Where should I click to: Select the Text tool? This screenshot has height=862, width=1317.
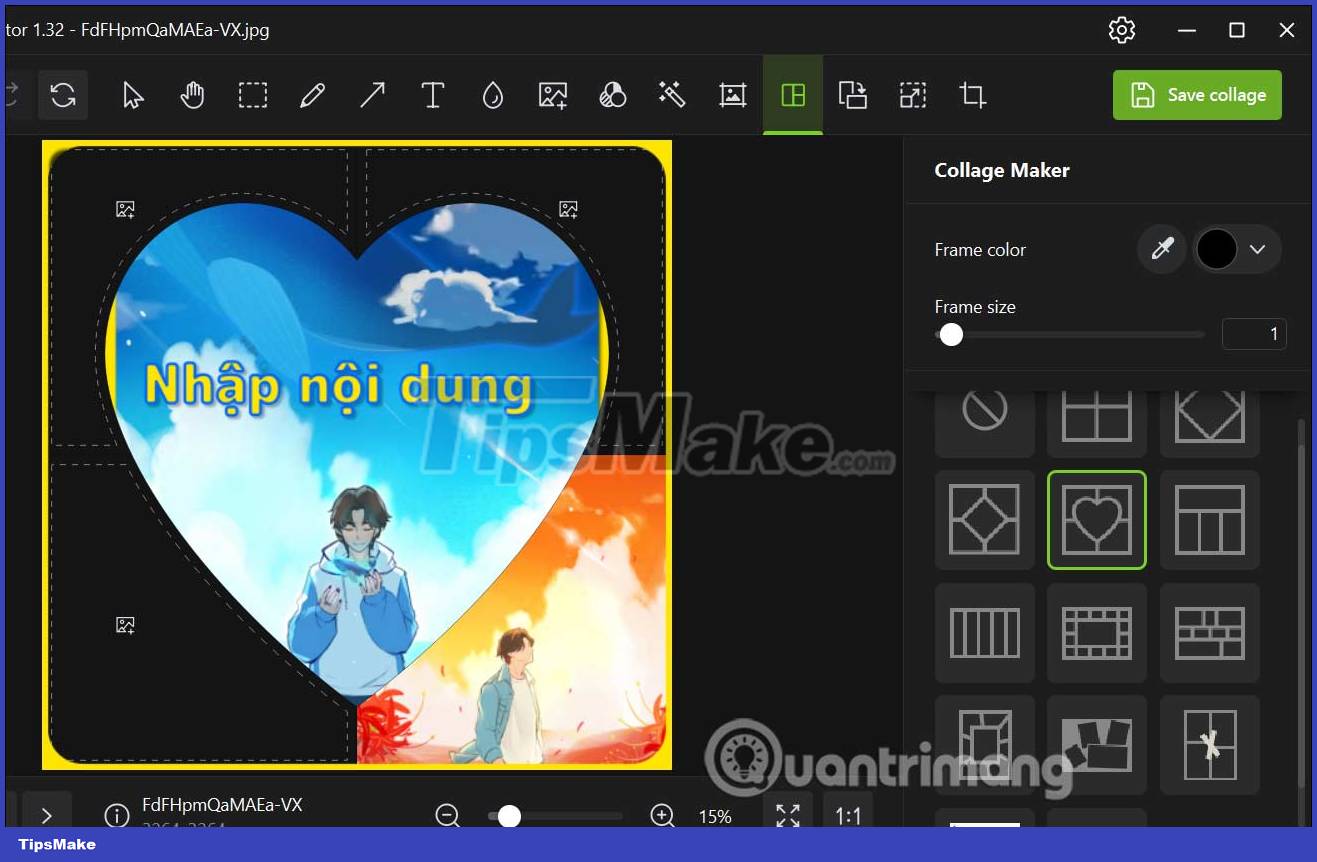(x=432, y=95)
